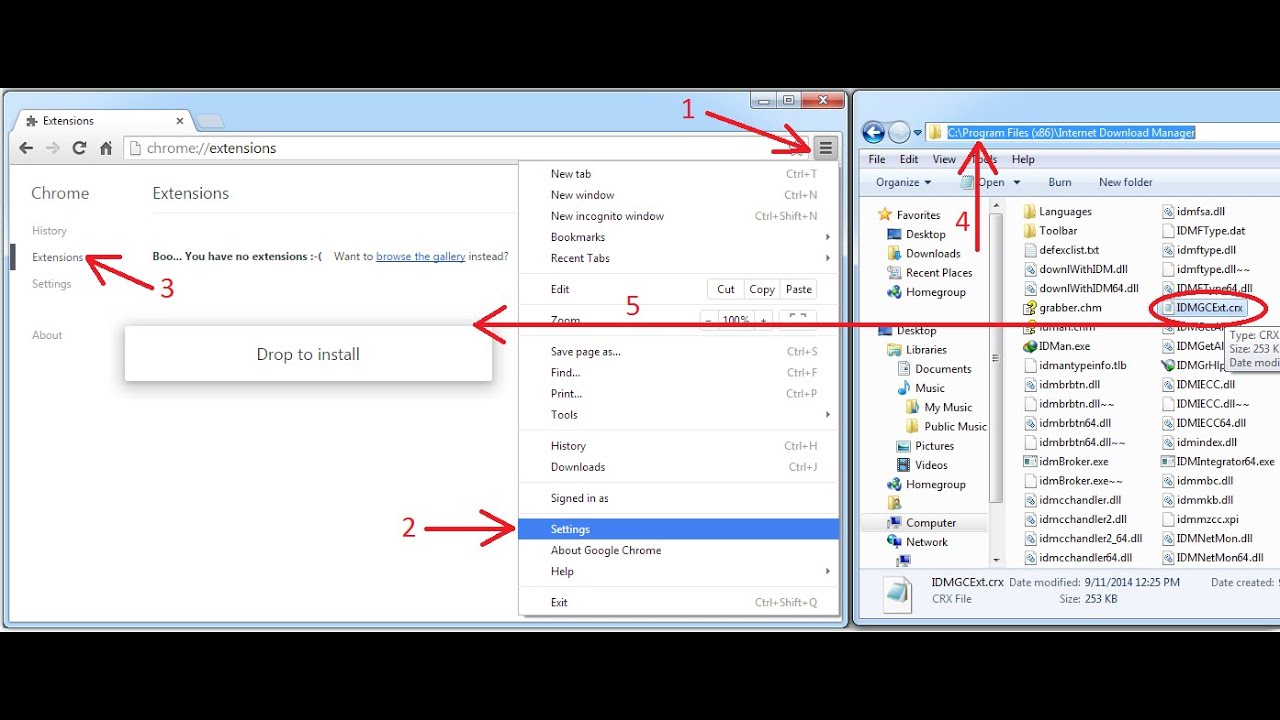
Task: Select the IDMGCExt.crx file
Action: [1202, 308]
